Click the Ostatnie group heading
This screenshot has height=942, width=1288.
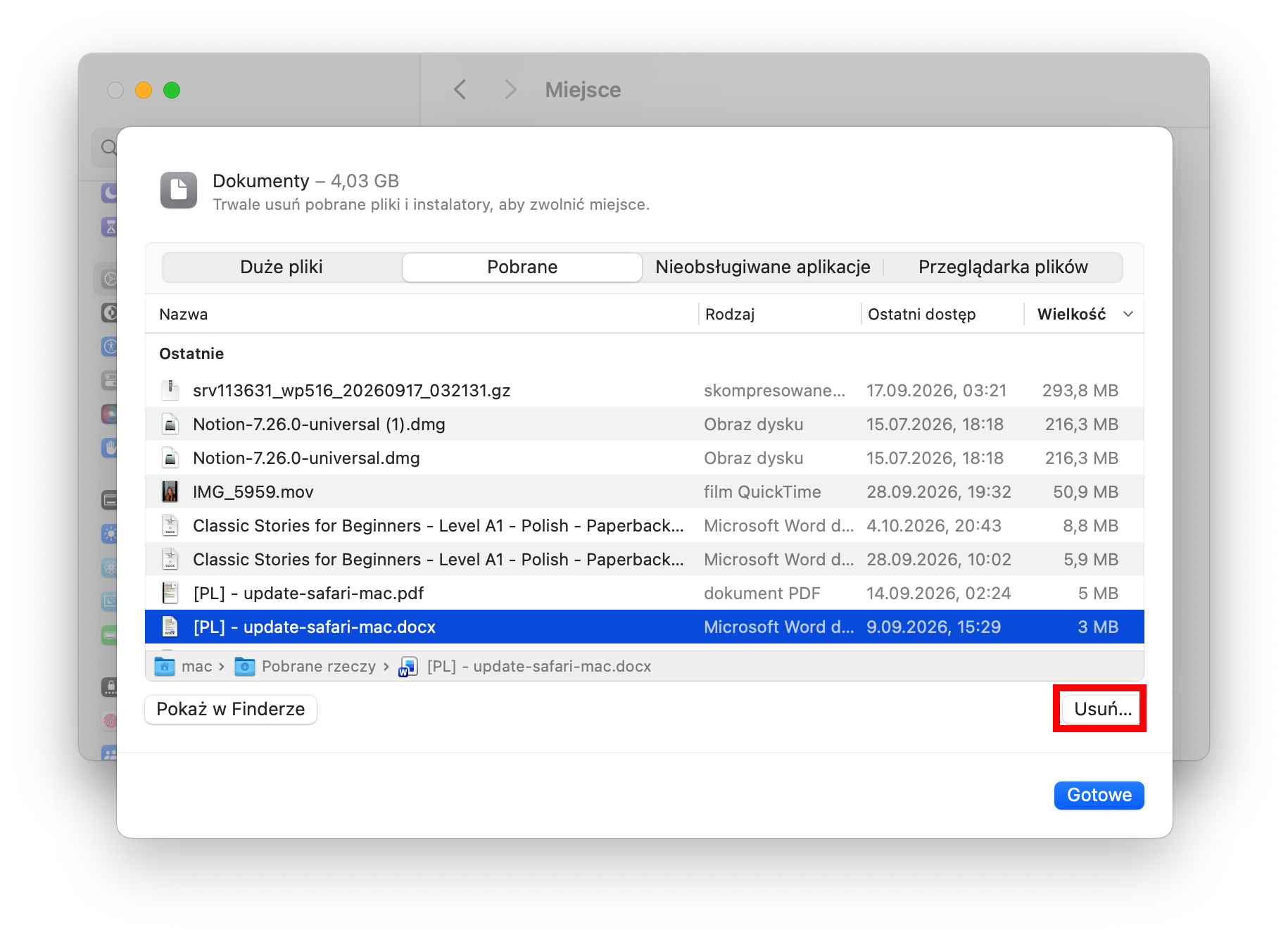click(x=191, y=353)
